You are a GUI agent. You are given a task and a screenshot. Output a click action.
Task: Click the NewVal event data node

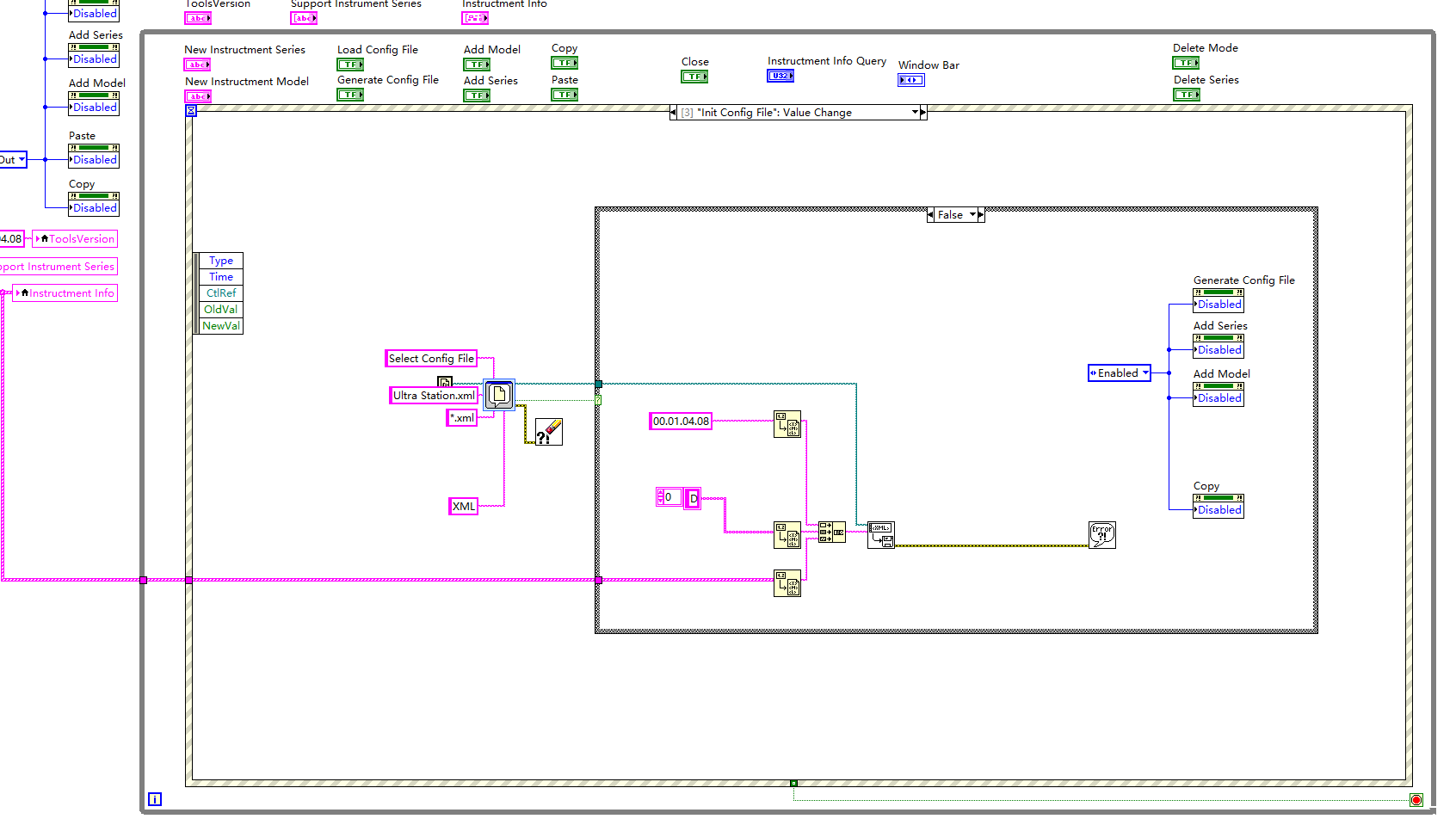coord(220,326)
